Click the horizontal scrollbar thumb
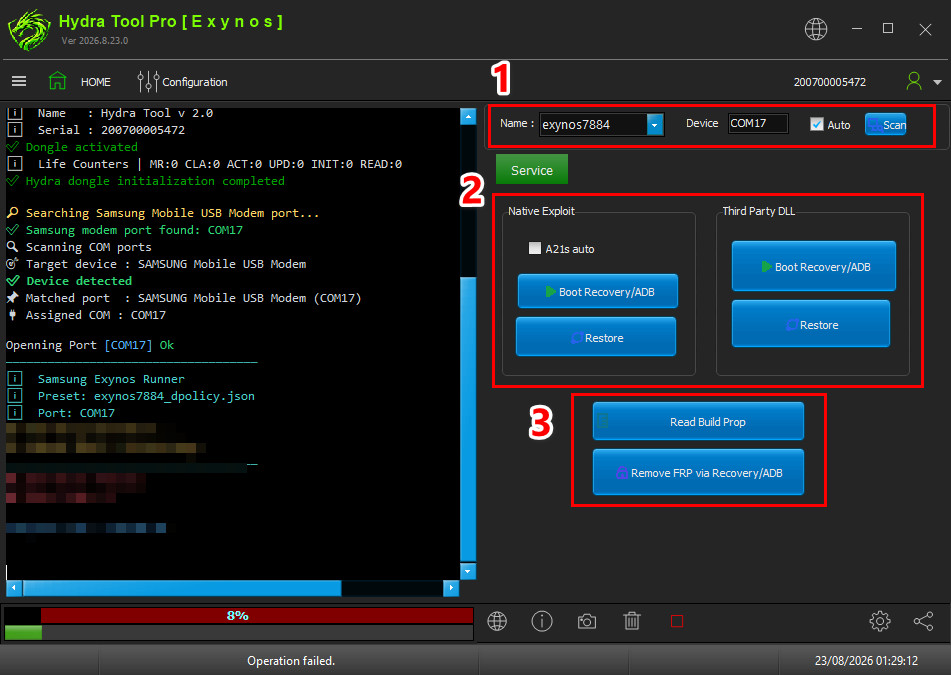Screen dimensions: 951x675 click(182, 588)
